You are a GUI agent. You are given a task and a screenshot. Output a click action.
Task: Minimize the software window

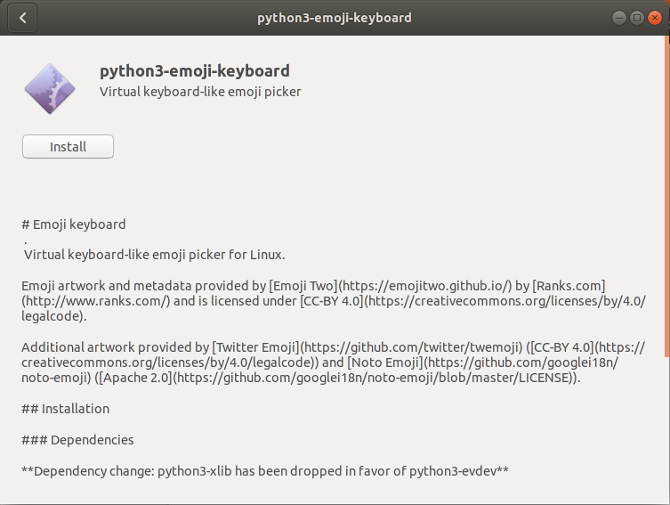[x=619, y=18]
